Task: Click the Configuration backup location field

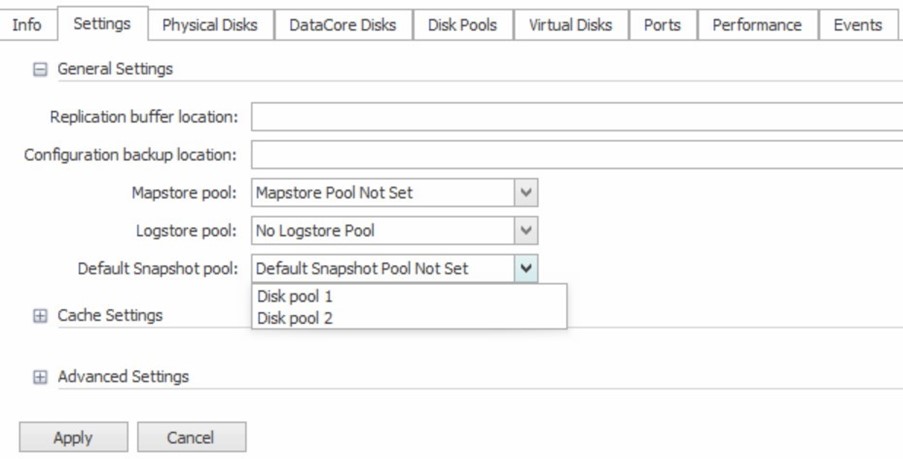Action: click(x=575, y=155)
